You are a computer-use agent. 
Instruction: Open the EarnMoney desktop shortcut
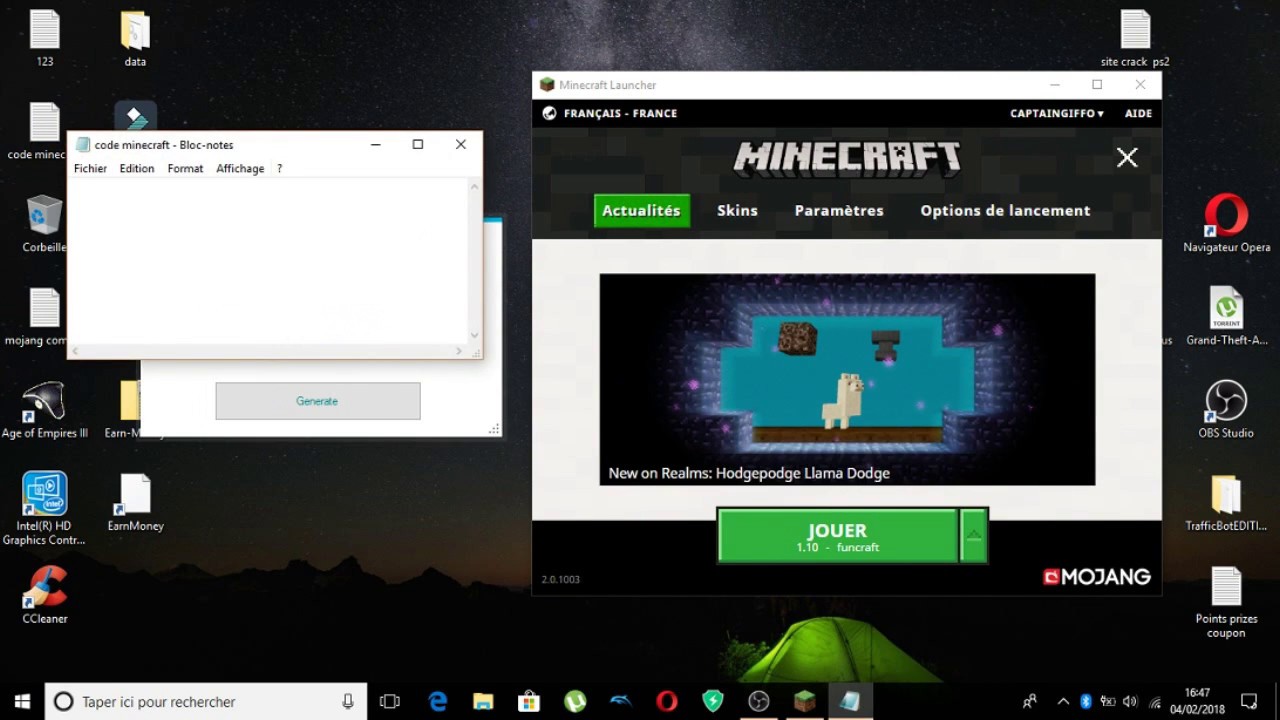pos(135,503)
